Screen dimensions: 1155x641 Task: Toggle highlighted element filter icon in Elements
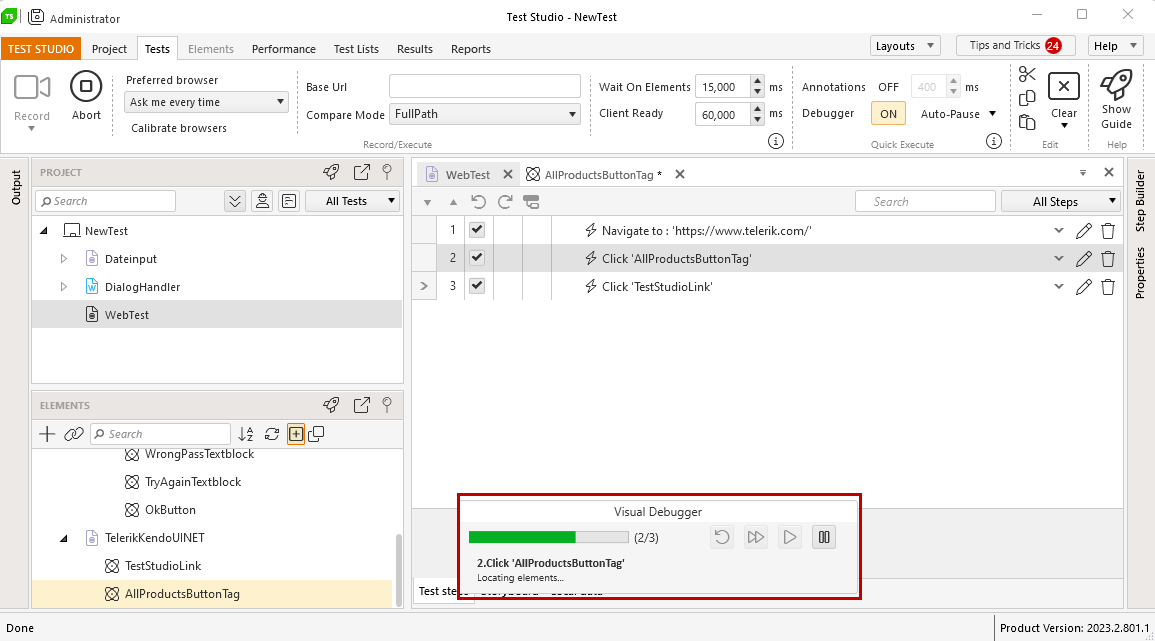295,434
